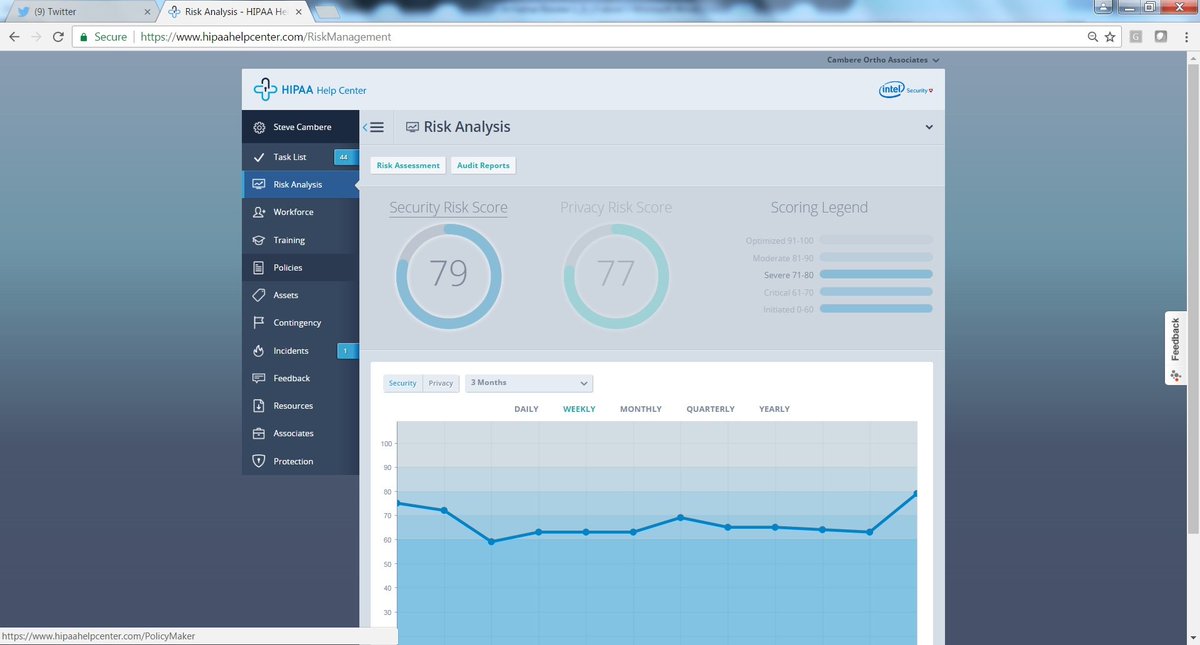This screenshot has height=645, width=1200.
Task: Click the Policies document icon
Action: 259,268
